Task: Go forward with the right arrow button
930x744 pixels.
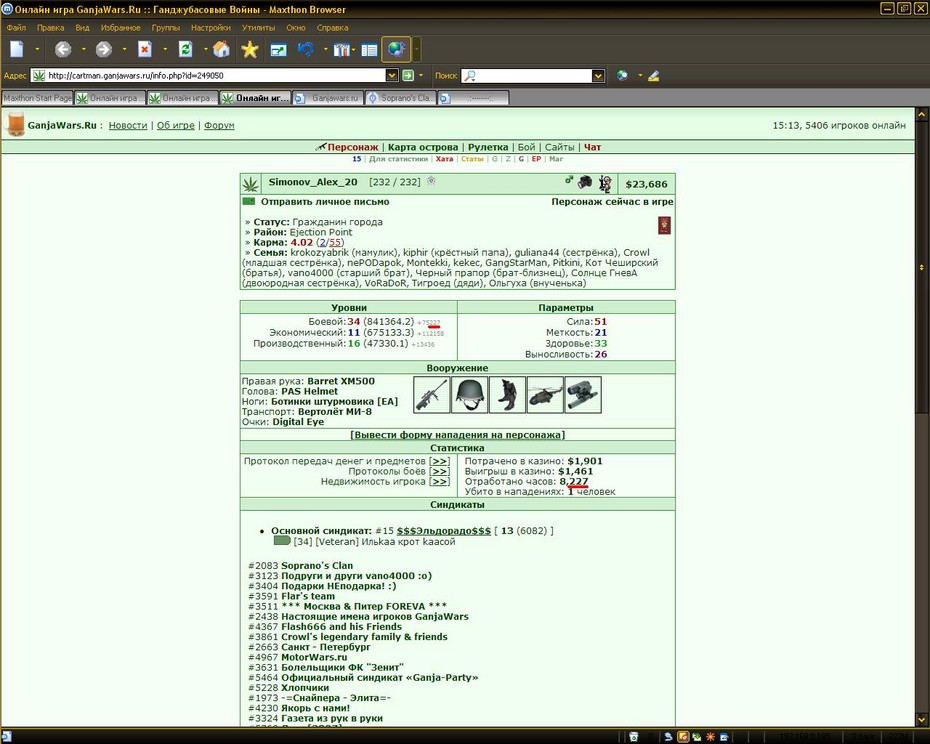Action: (x=104, y=49)
